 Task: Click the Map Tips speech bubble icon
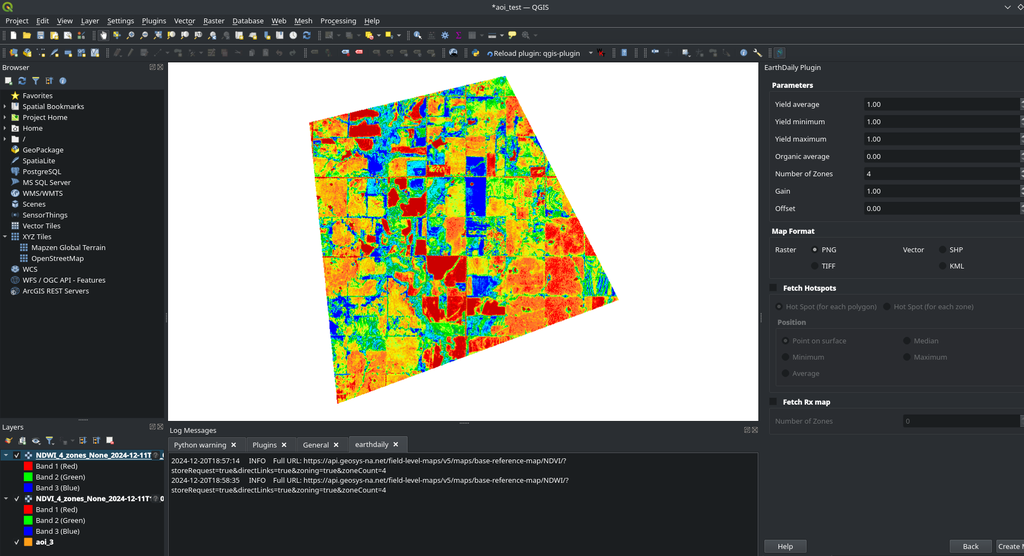(x=512, y=35)
